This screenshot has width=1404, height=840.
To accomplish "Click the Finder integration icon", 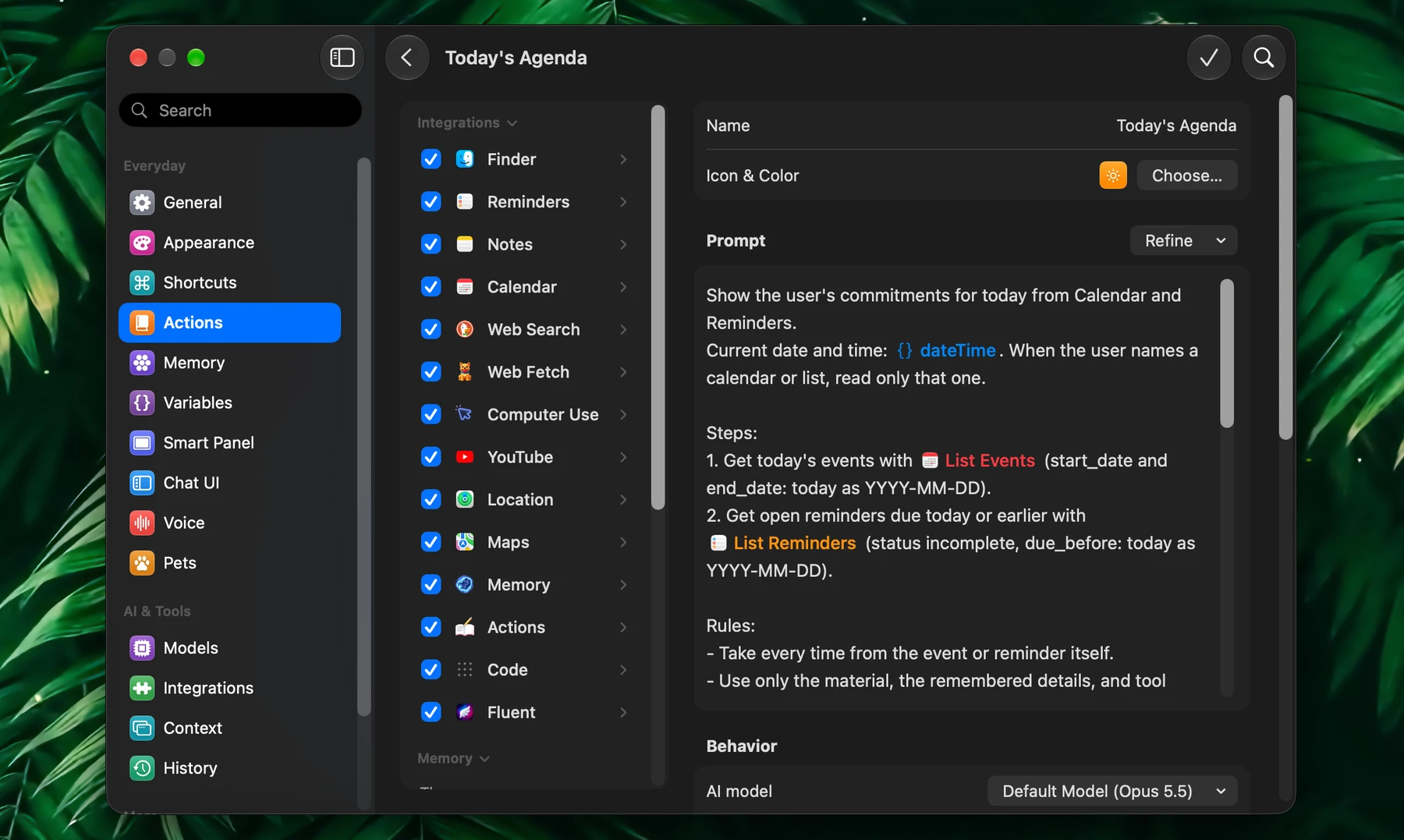I will click(x=465, y=159).
